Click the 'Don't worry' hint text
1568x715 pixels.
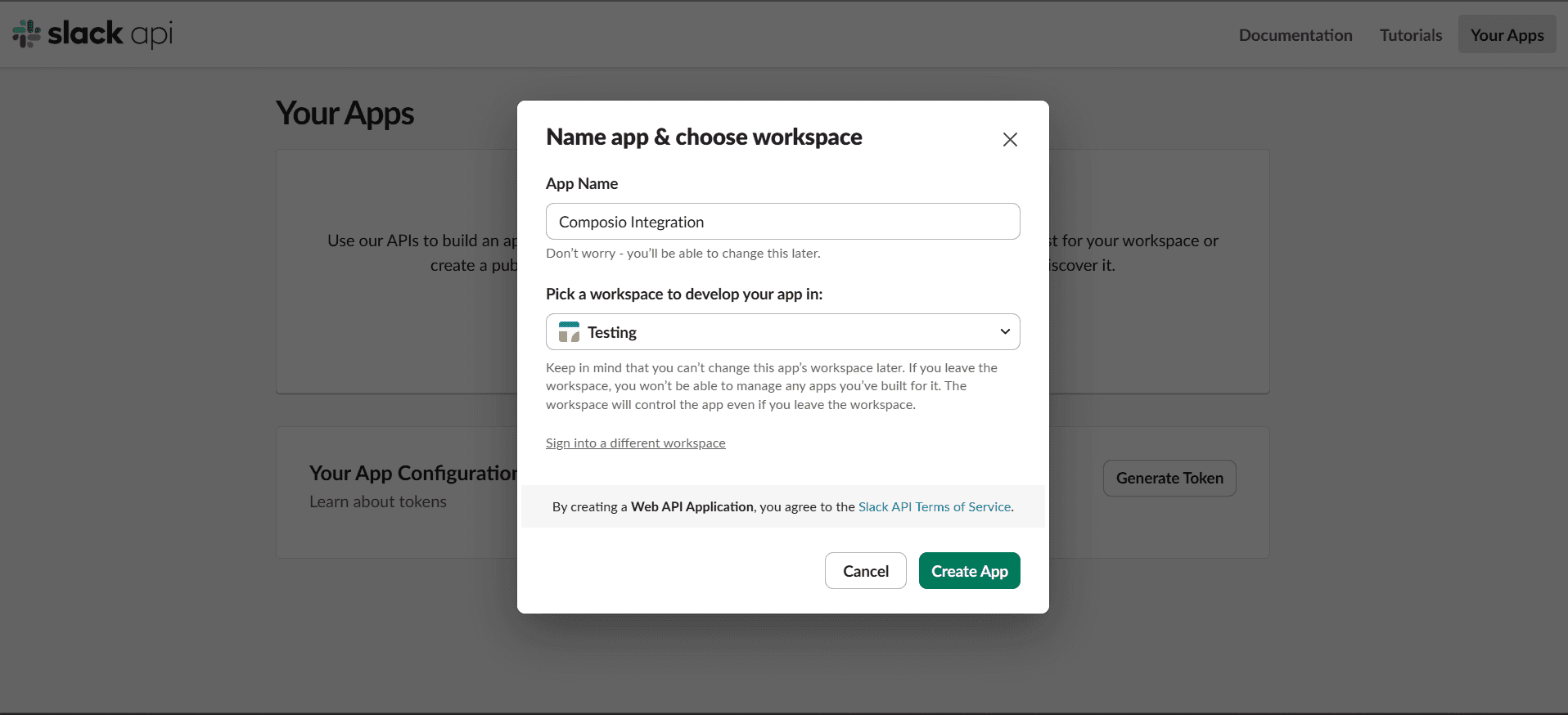tap(683, 254)
